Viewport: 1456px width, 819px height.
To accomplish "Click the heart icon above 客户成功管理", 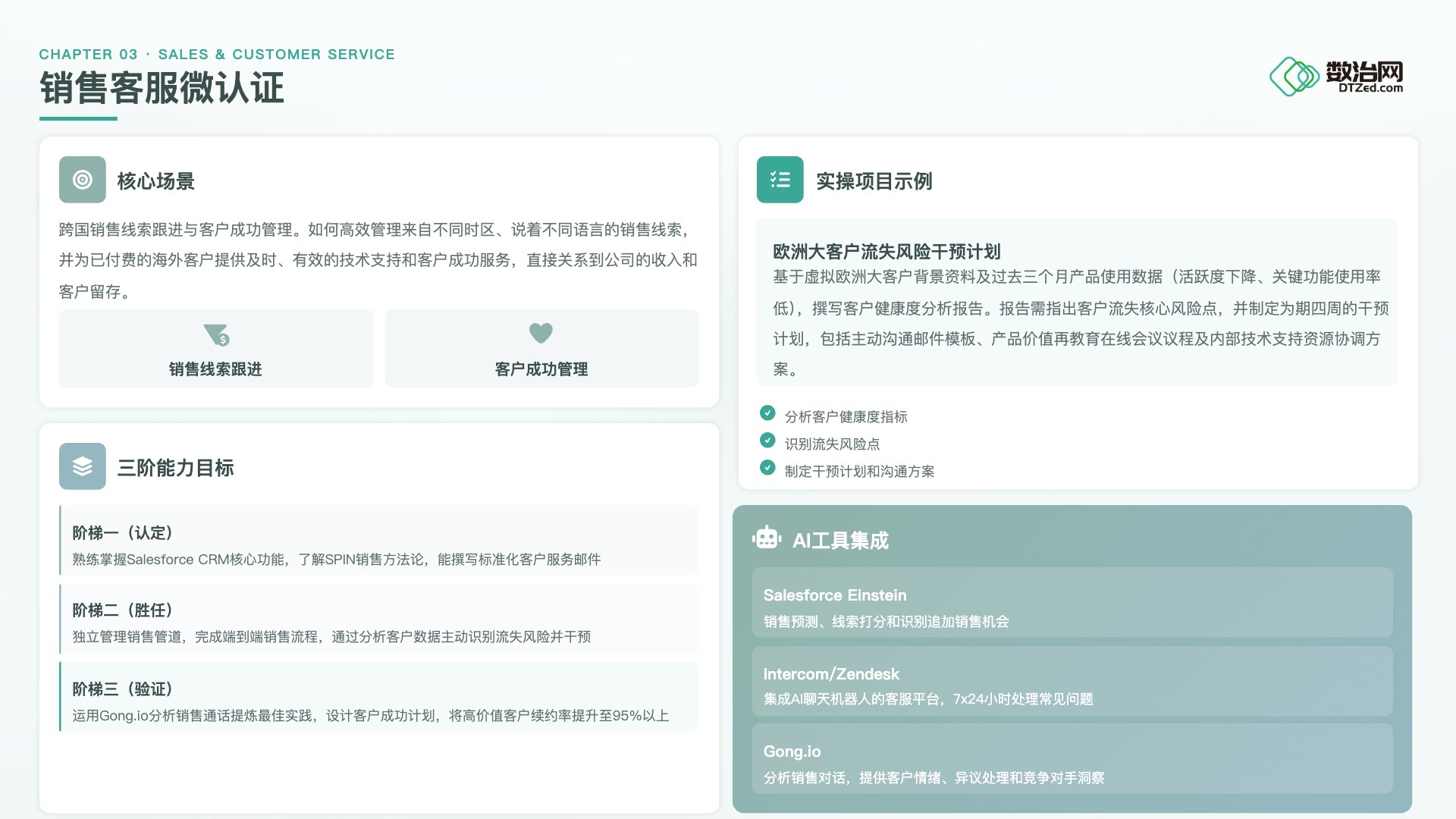I will [x=541, y=333].
